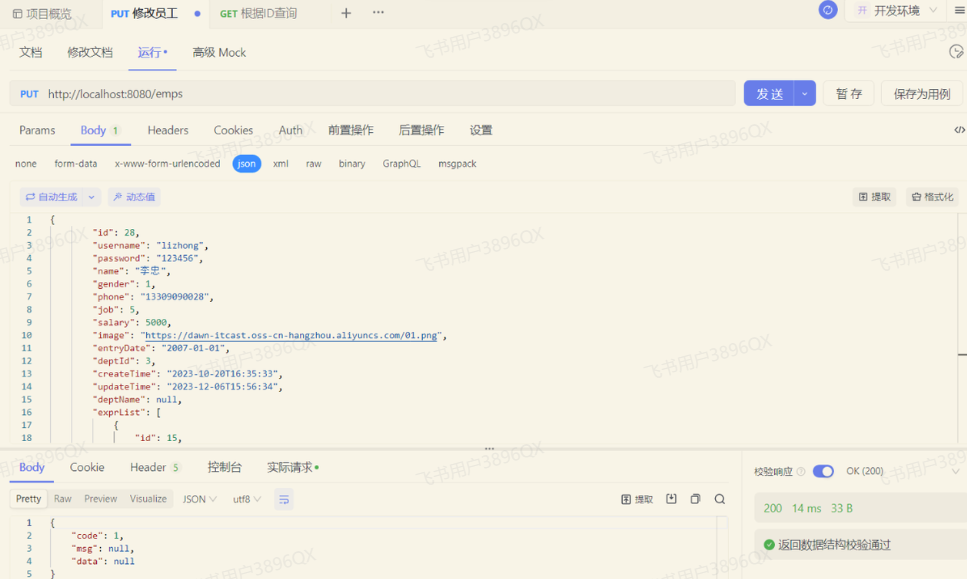
Task: Toggle the 校验响应 switch
Action: [823, 471]
